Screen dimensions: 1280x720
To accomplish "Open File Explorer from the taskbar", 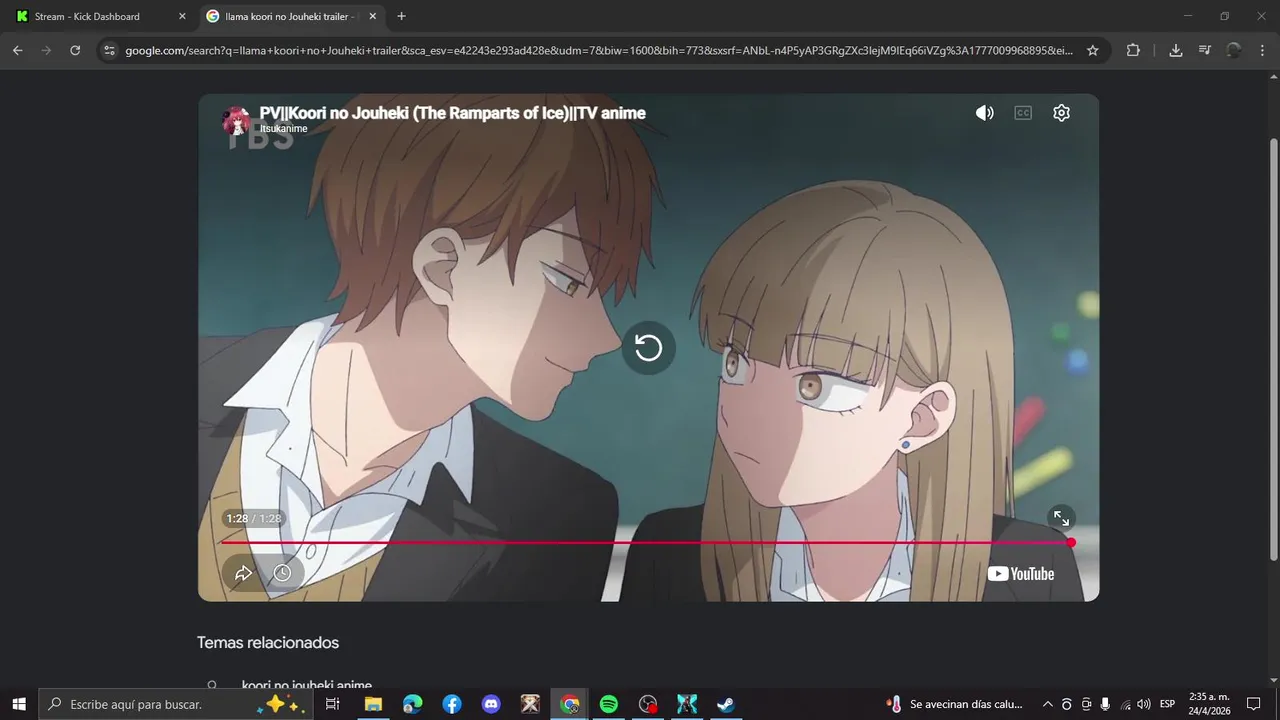I will click(x=373, y=704).
